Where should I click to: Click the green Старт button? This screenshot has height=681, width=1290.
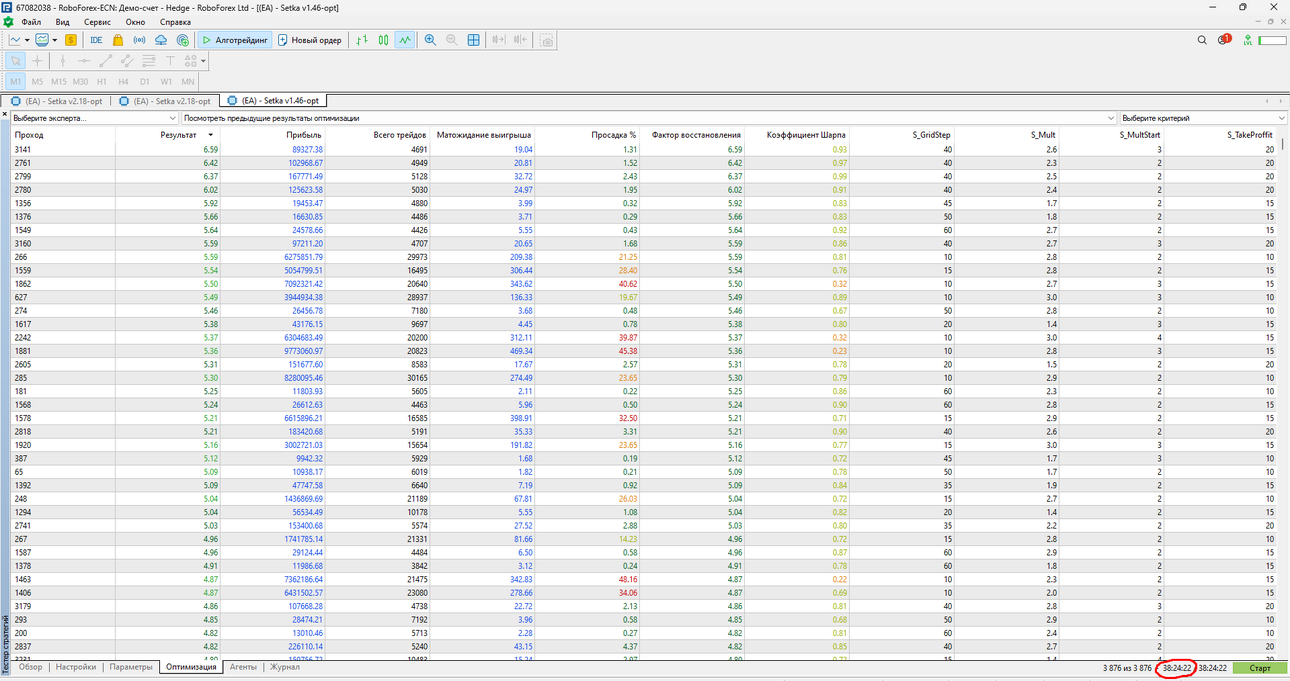pos(1260,668)
